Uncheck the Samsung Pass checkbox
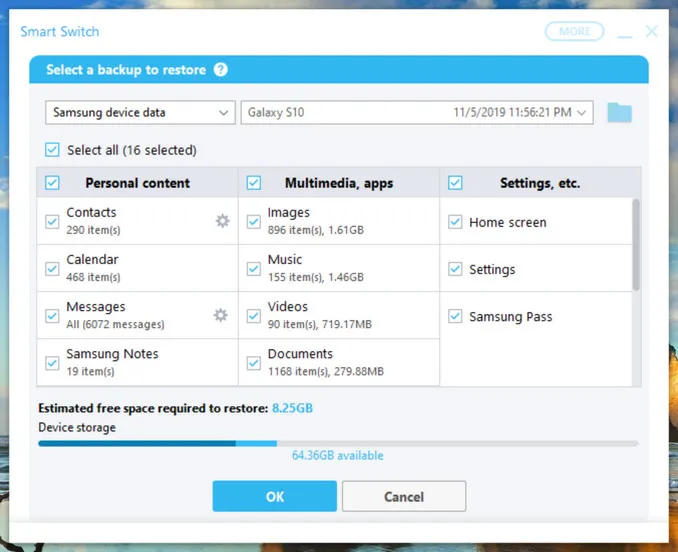Image resolution: width=678 pixels, height=552 pixels. coord(455,316)
